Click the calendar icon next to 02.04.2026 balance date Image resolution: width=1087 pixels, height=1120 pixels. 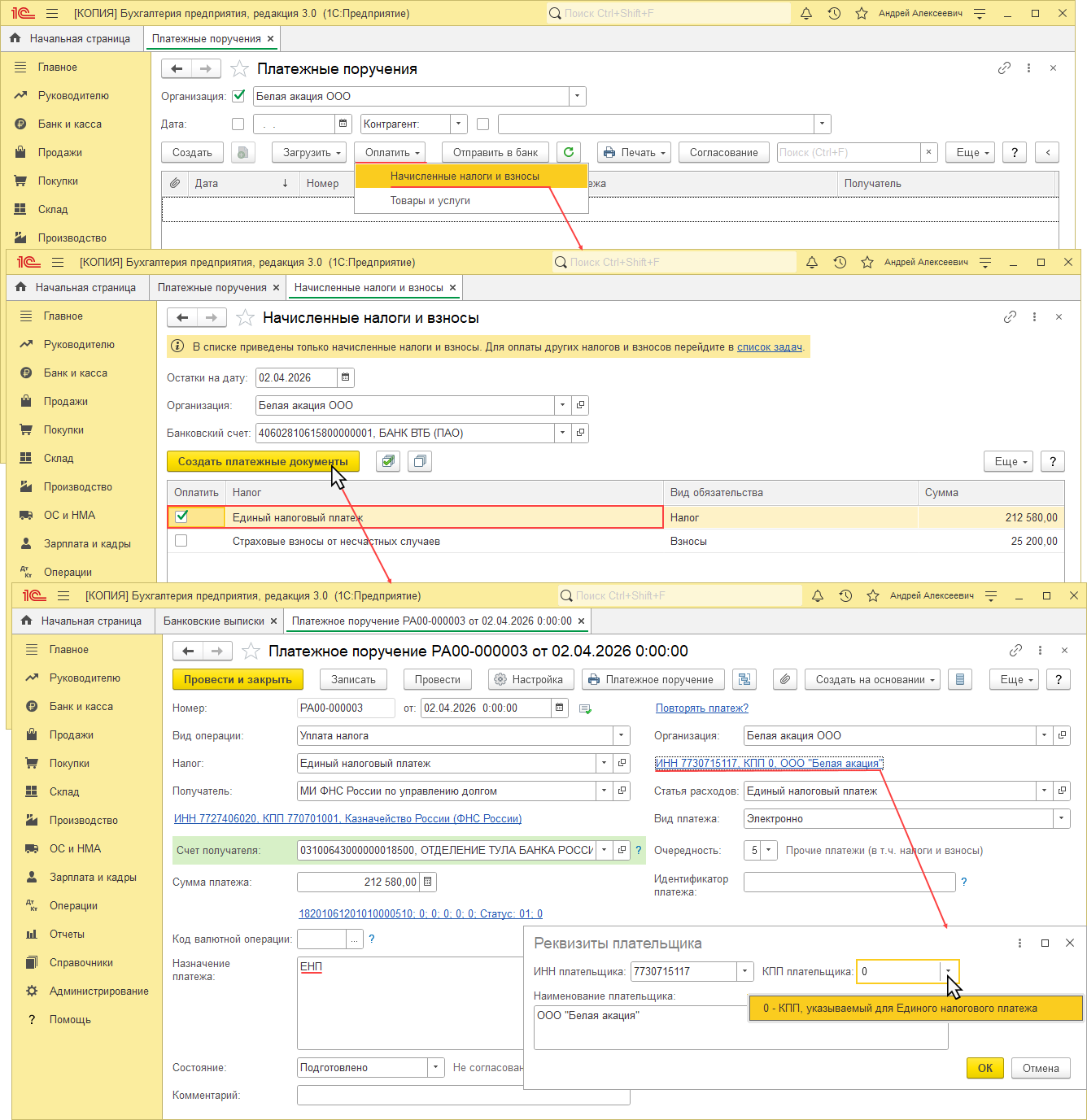(x=345, y=377)
